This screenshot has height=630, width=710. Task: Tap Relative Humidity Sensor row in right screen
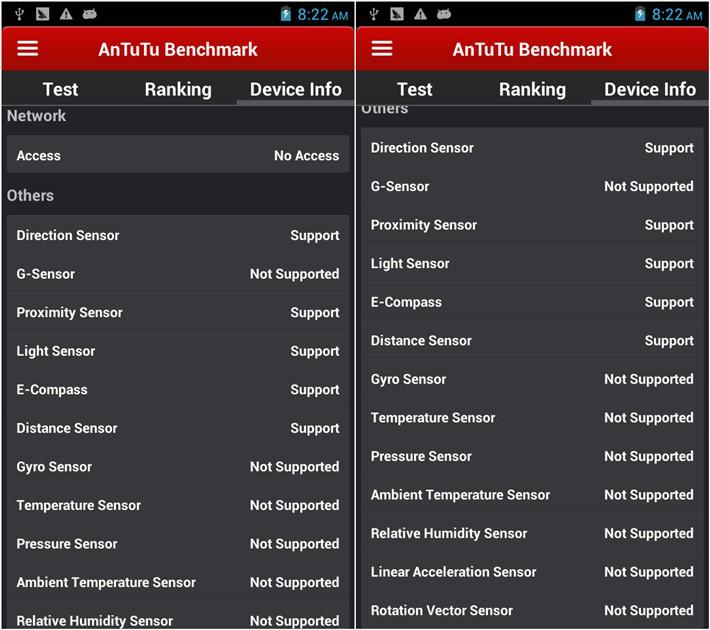(x=532, y=532)
